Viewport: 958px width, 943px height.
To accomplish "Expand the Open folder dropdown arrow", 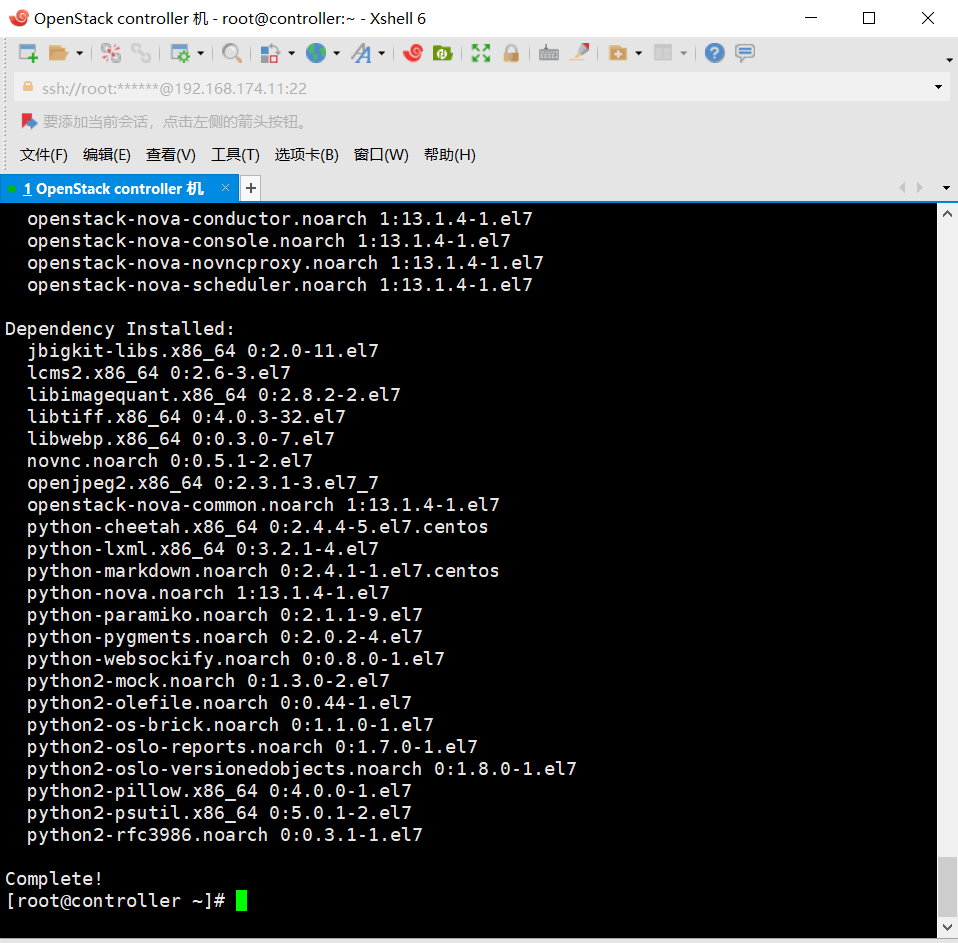I will [79, 54].
